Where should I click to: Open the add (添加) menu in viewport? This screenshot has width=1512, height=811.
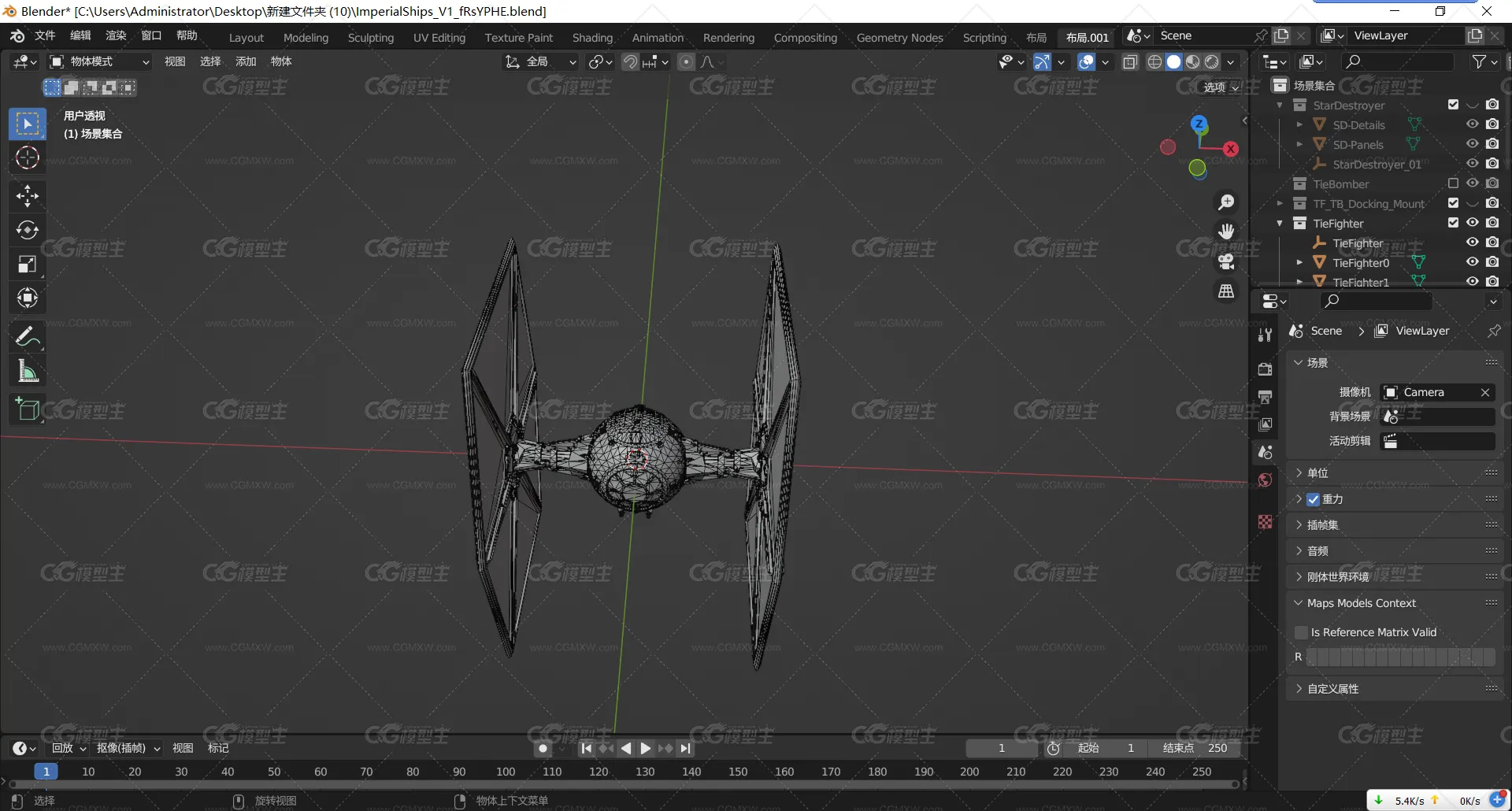pyautogui.click(x=246, y=61)
